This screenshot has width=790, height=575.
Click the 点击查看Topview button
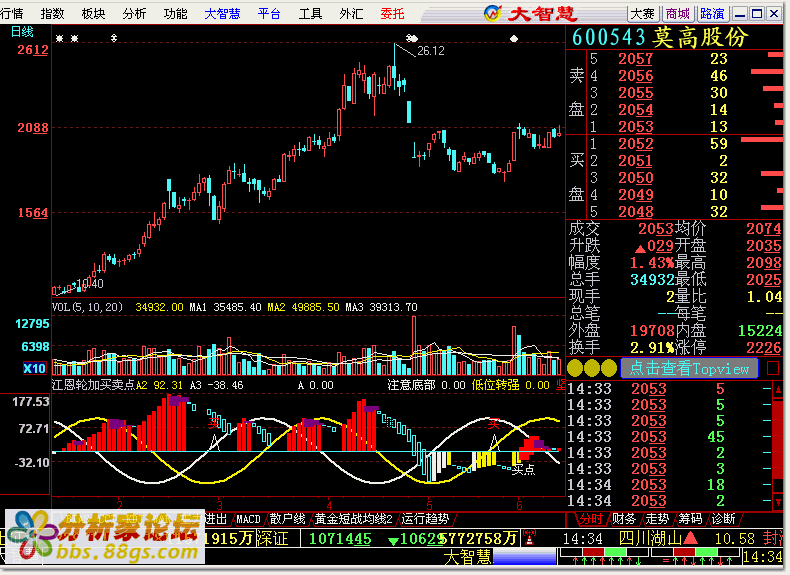[x=689, y=368]
